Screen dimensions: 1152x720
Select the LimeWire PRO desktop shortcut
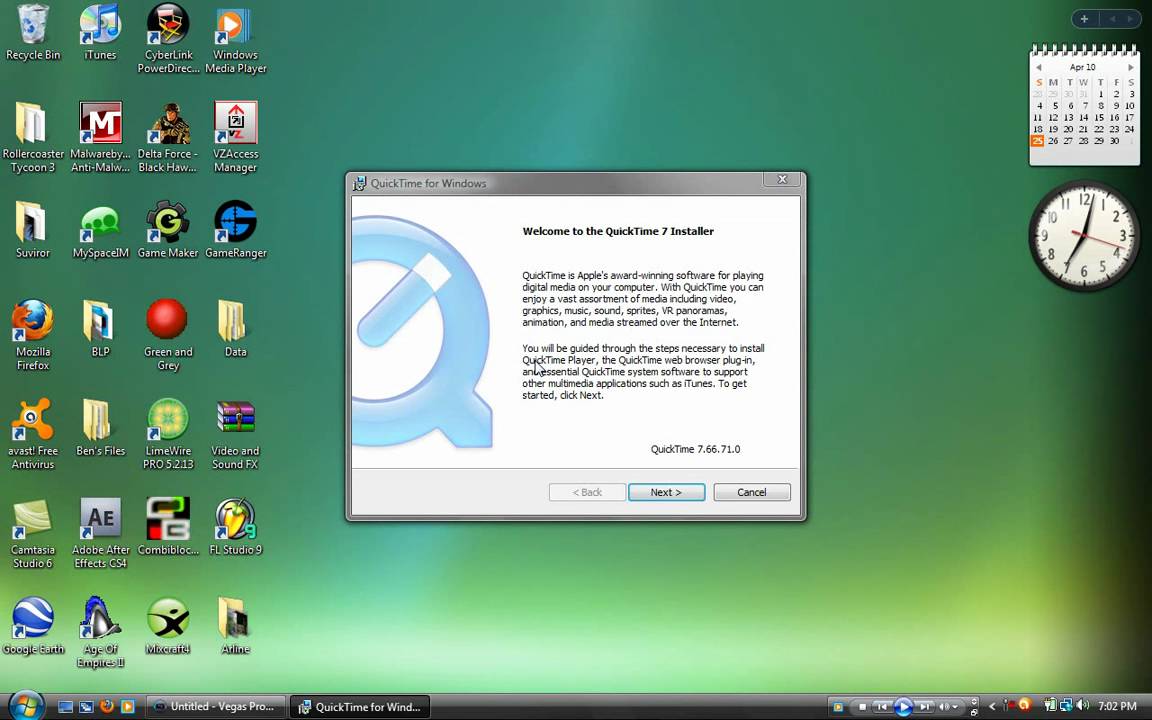pos(168,435)
